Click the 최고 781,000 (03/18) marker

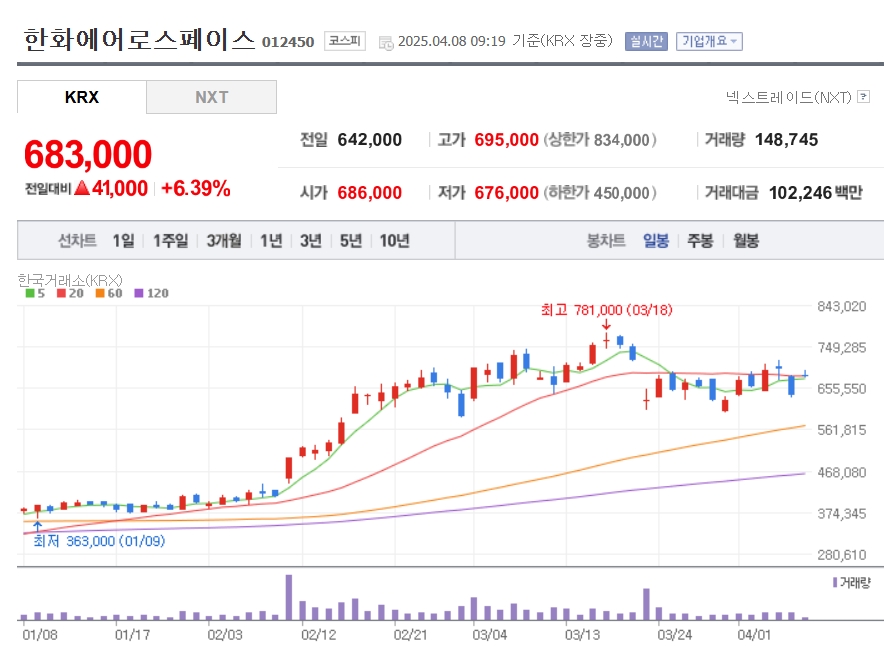click(607, 310)
